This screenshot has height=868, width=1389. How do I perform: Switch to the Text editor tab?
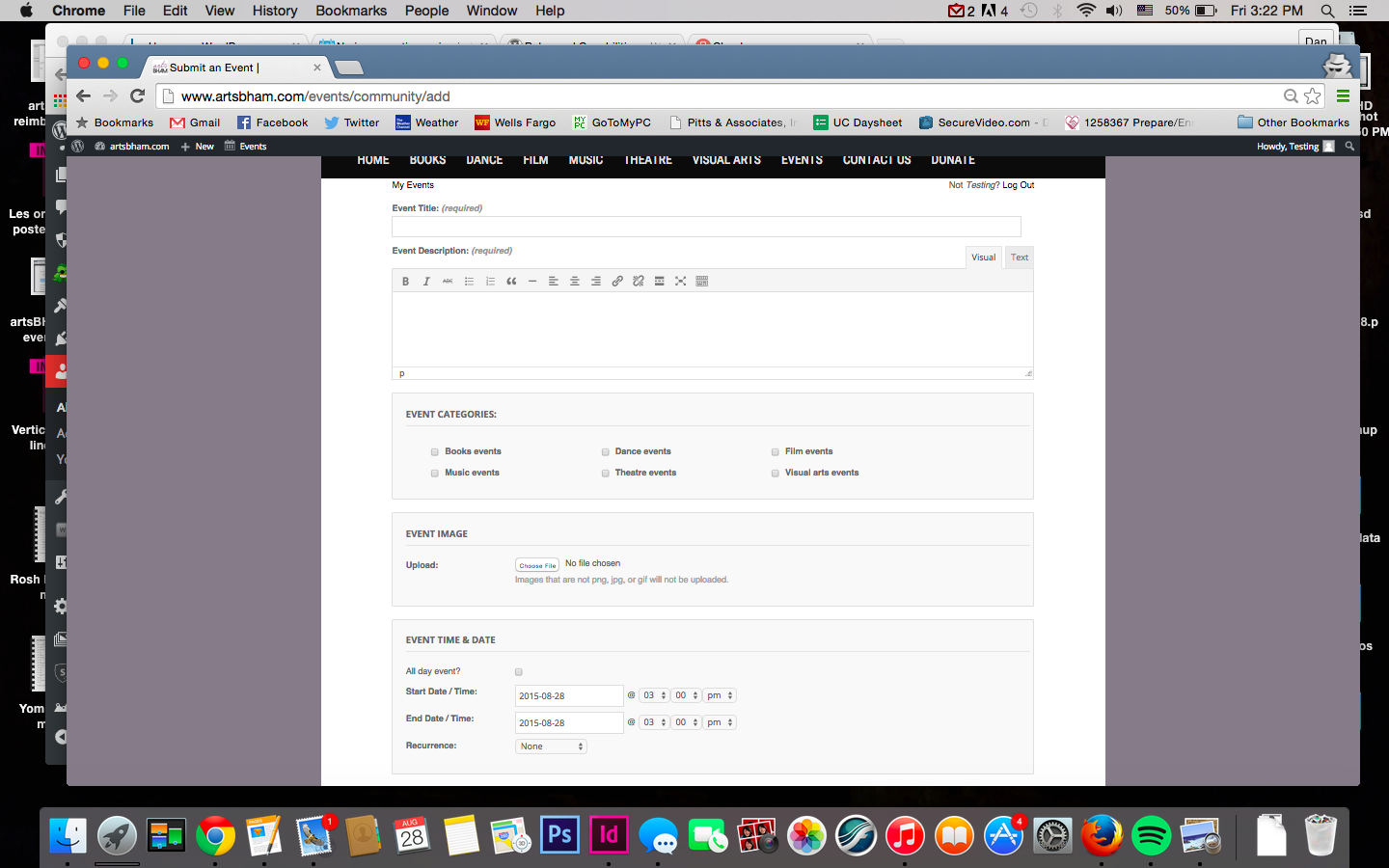[1020, 258]
